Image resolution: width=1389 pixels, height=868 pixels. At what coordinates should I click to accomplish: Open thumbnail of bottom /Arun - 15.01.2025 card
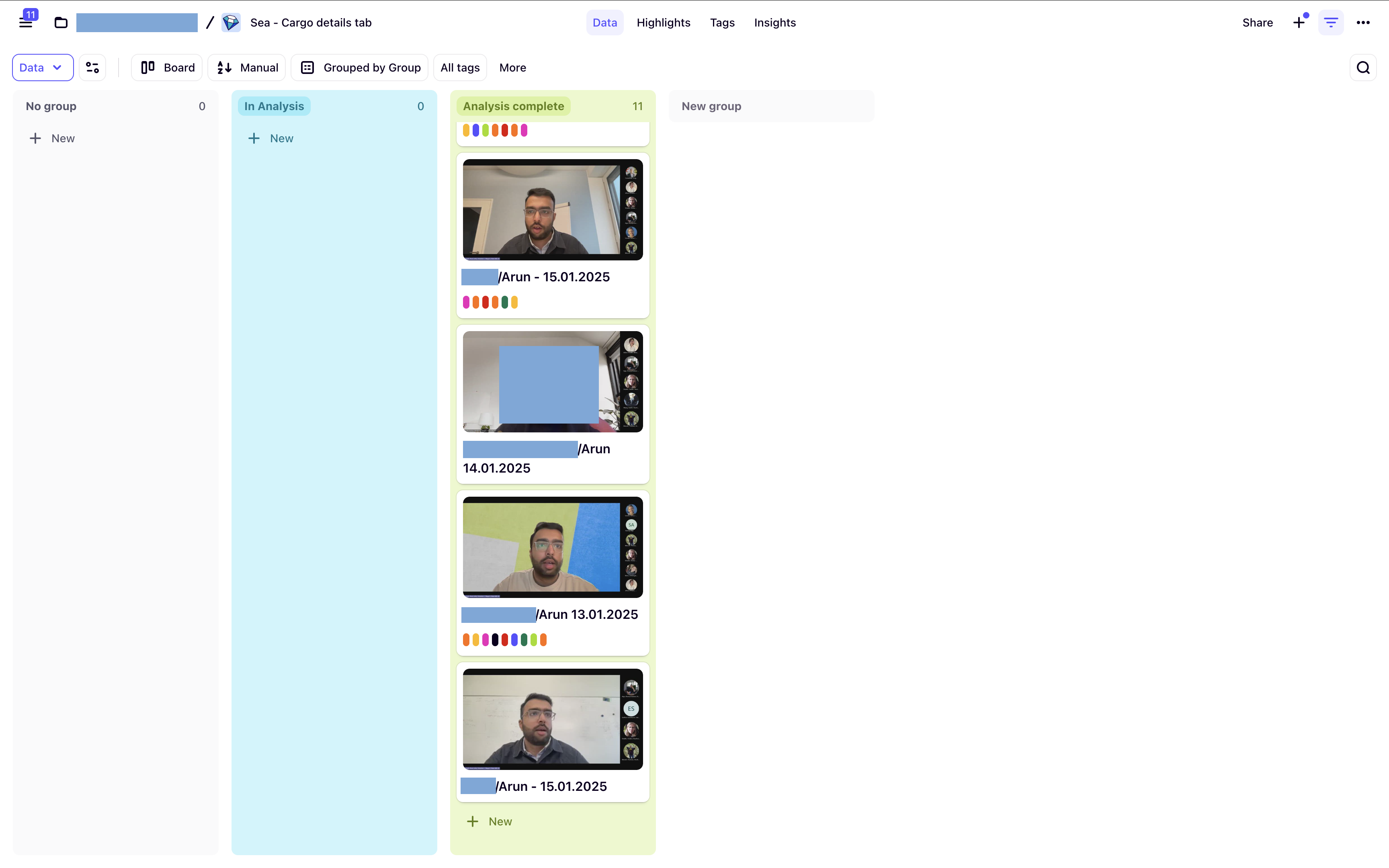pyautogui.click(x=553, y=719)
